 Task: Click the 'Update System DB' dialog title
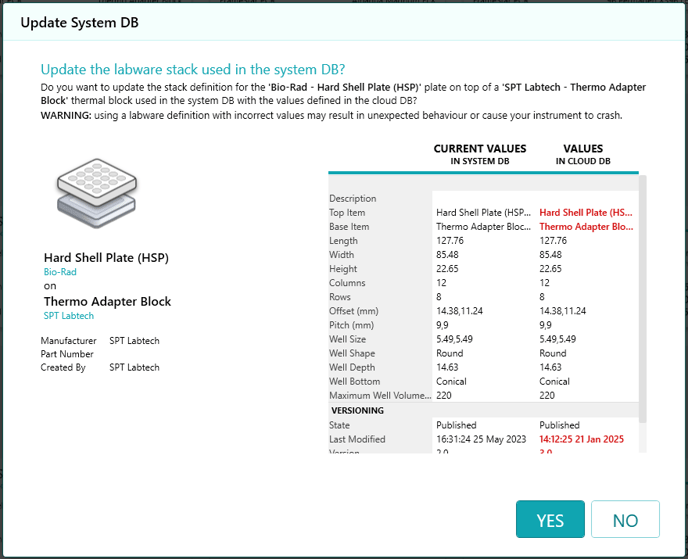coord(79,22)
